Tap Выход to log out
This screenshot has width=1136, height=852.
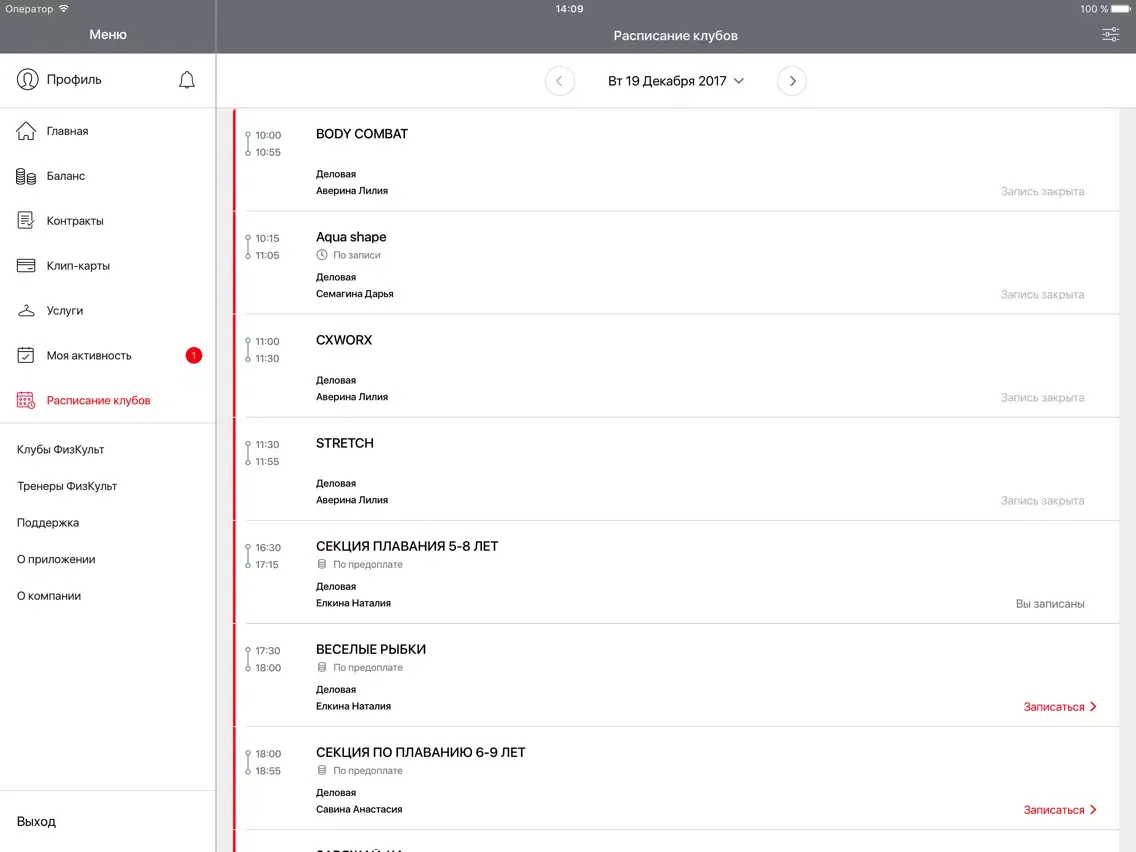[x=36, y=822]
